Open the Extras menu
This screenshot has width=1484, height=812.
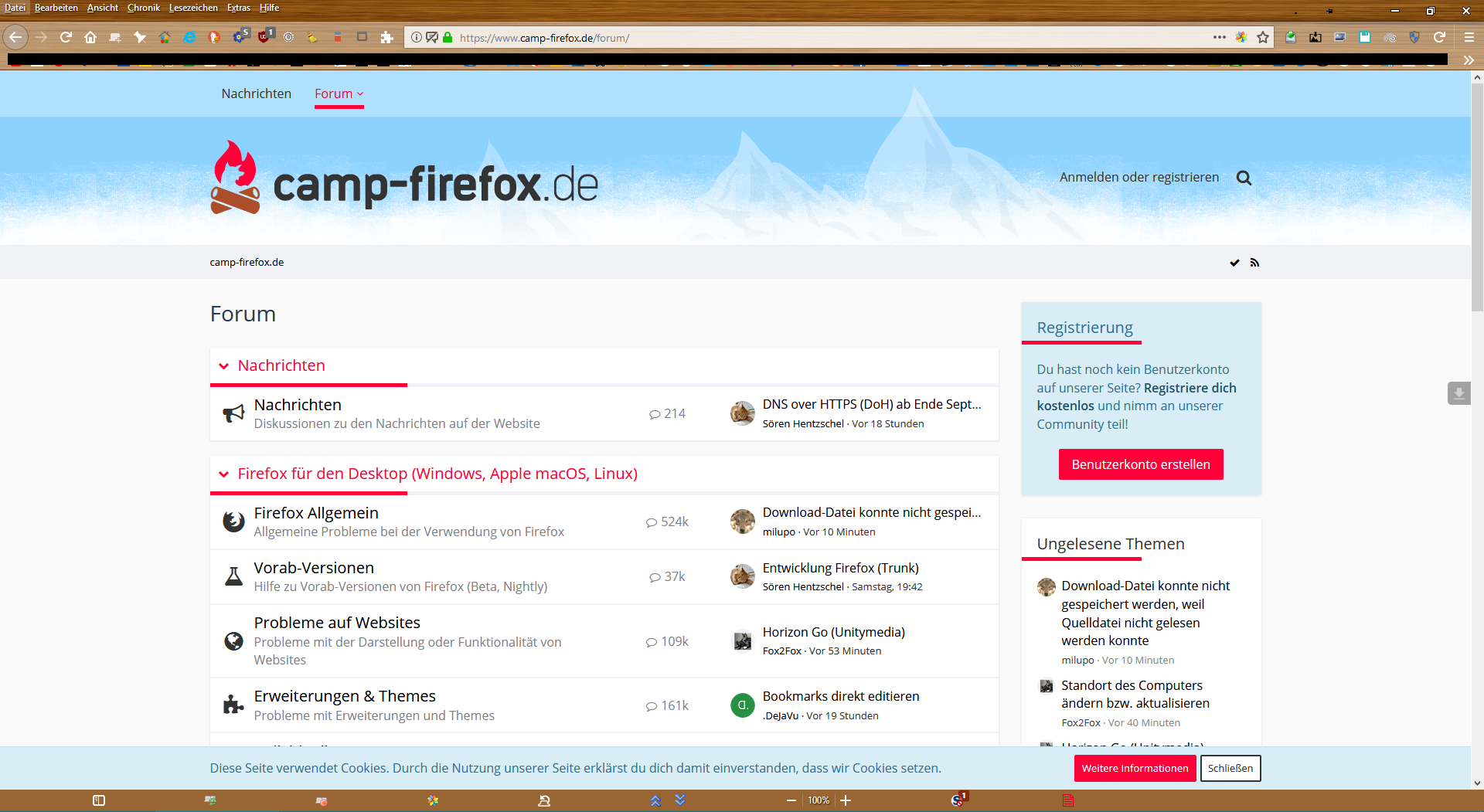pos(239,8)
